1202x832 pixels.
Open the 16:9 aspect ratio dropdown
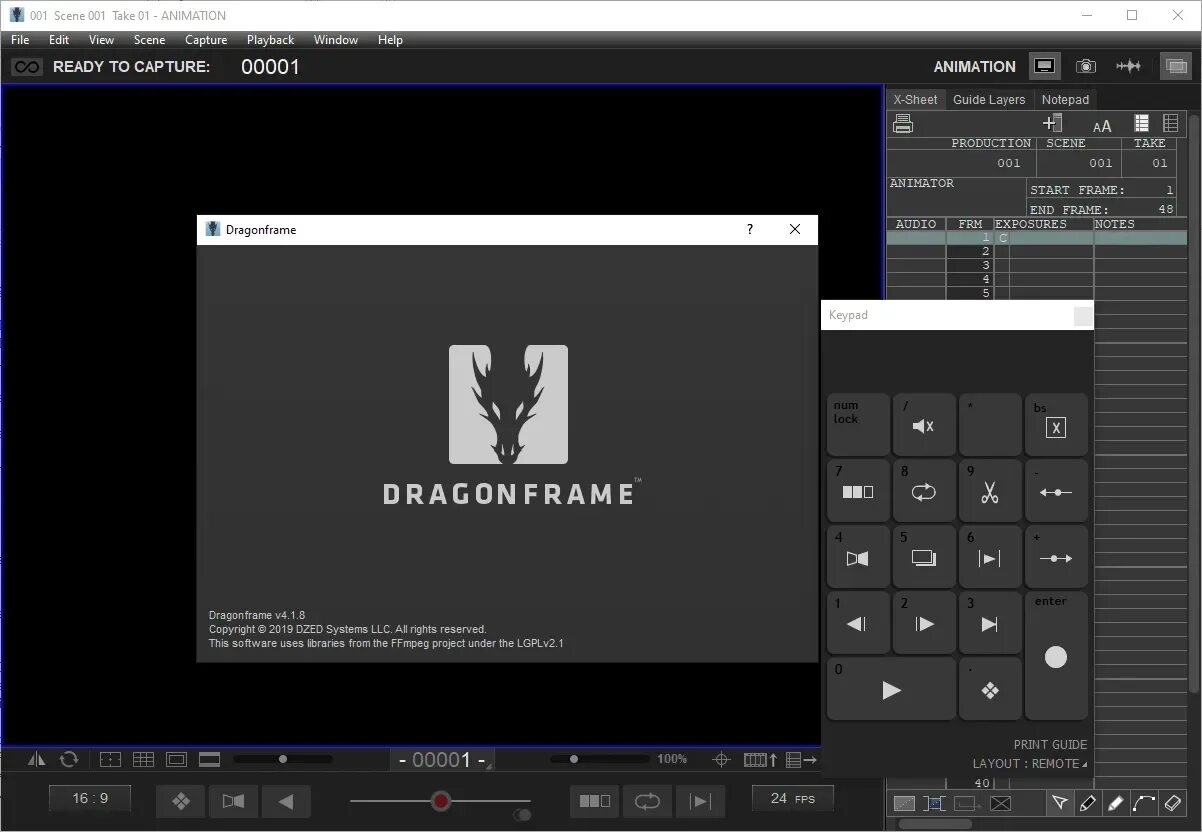(x=90, y=798)
